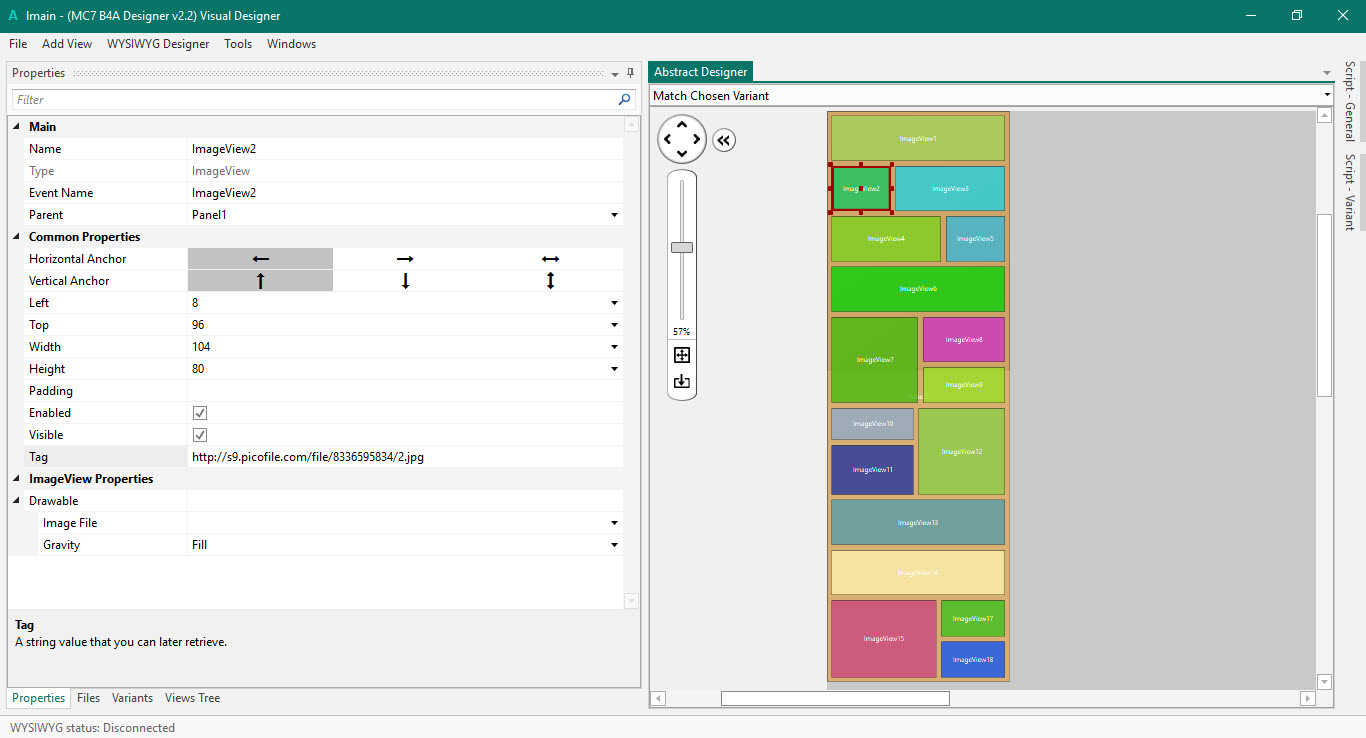Uncheck the Enabled checkbox
Viewport: 1366px width, 738px height.
coord(200,413)
